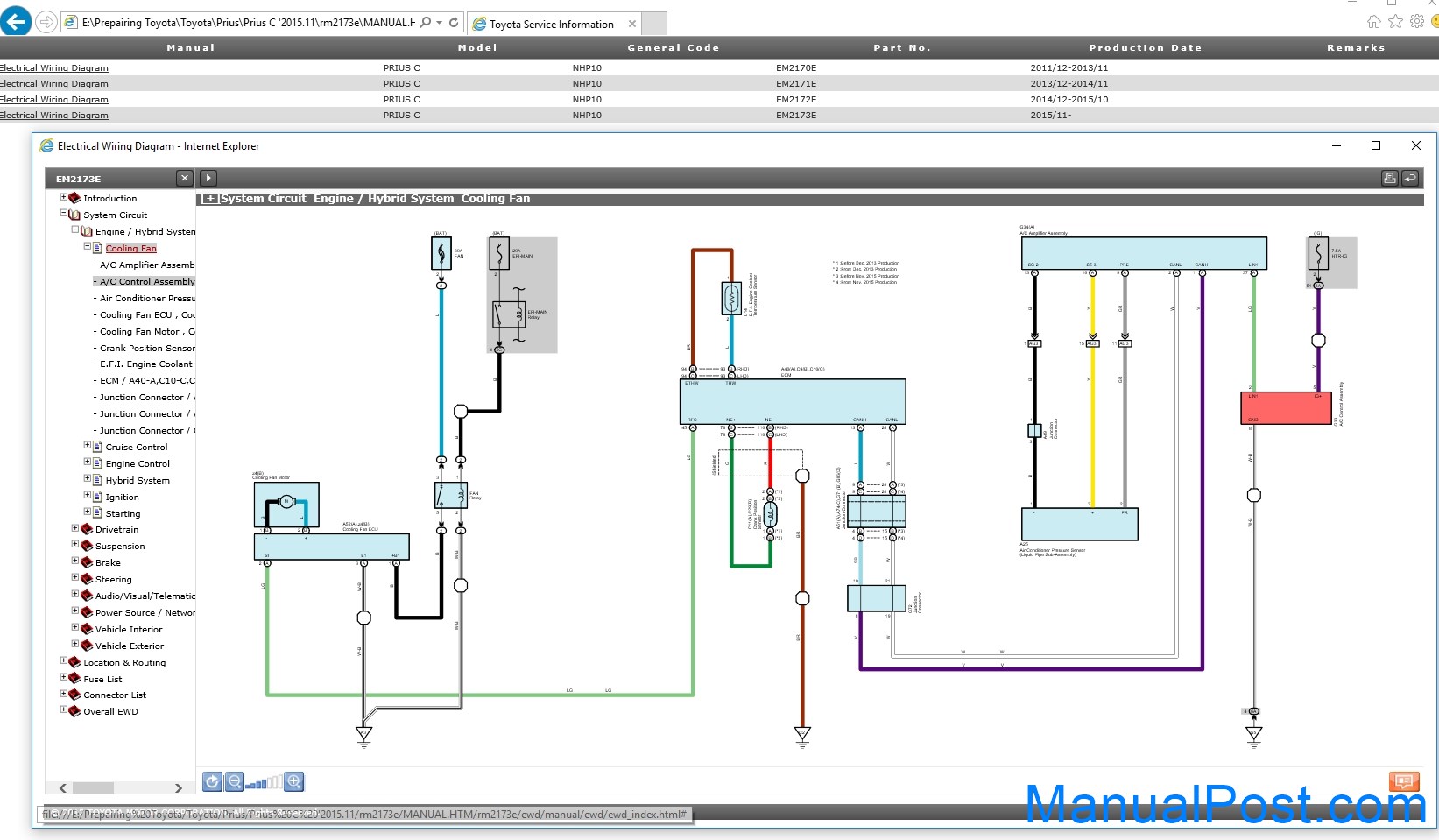
Task: Collapse the Cooling Fan node
Action: (x=88, y=246)
